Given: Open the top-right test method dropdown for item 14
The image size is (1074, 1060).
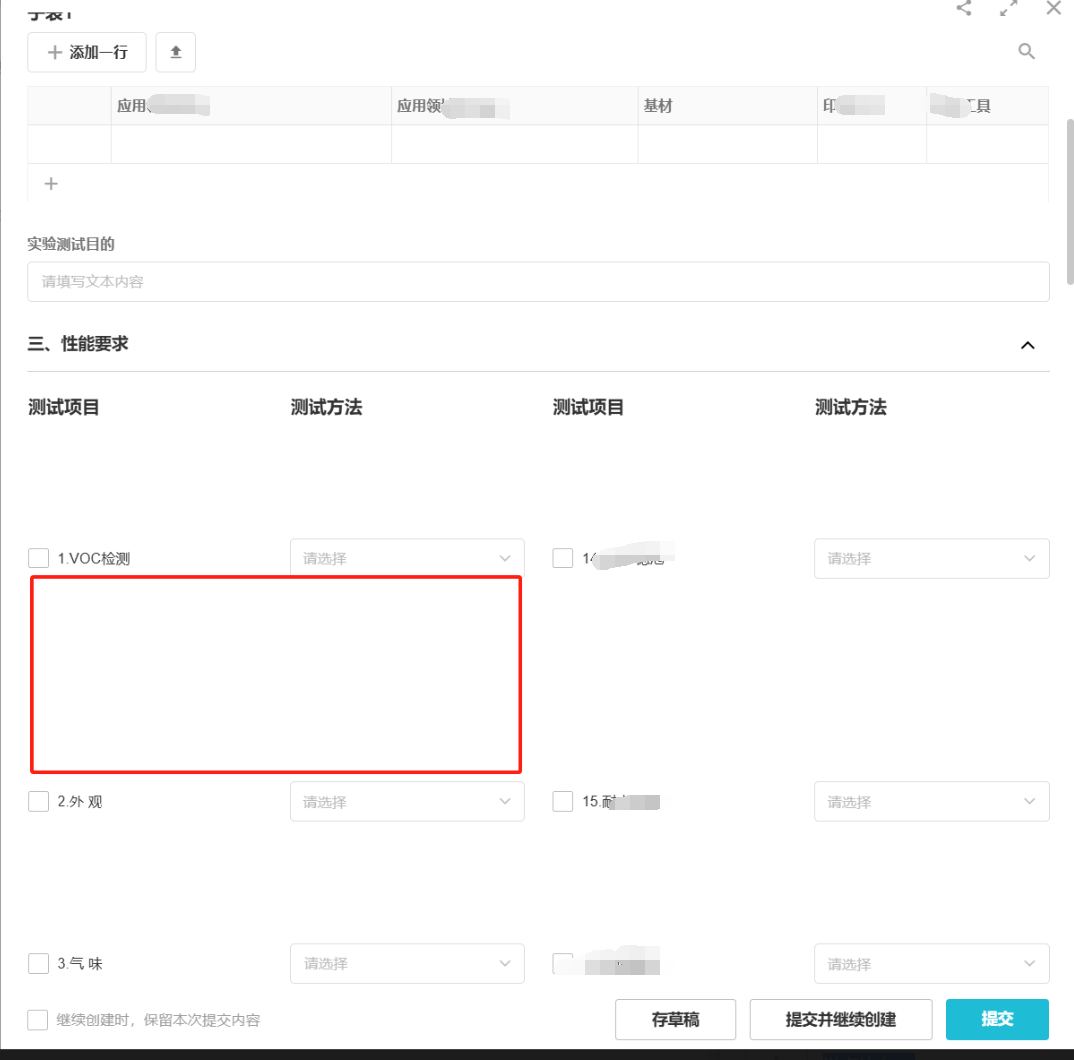Looking at the screenshot, I should pyautogui.click(x=931, y=558).
